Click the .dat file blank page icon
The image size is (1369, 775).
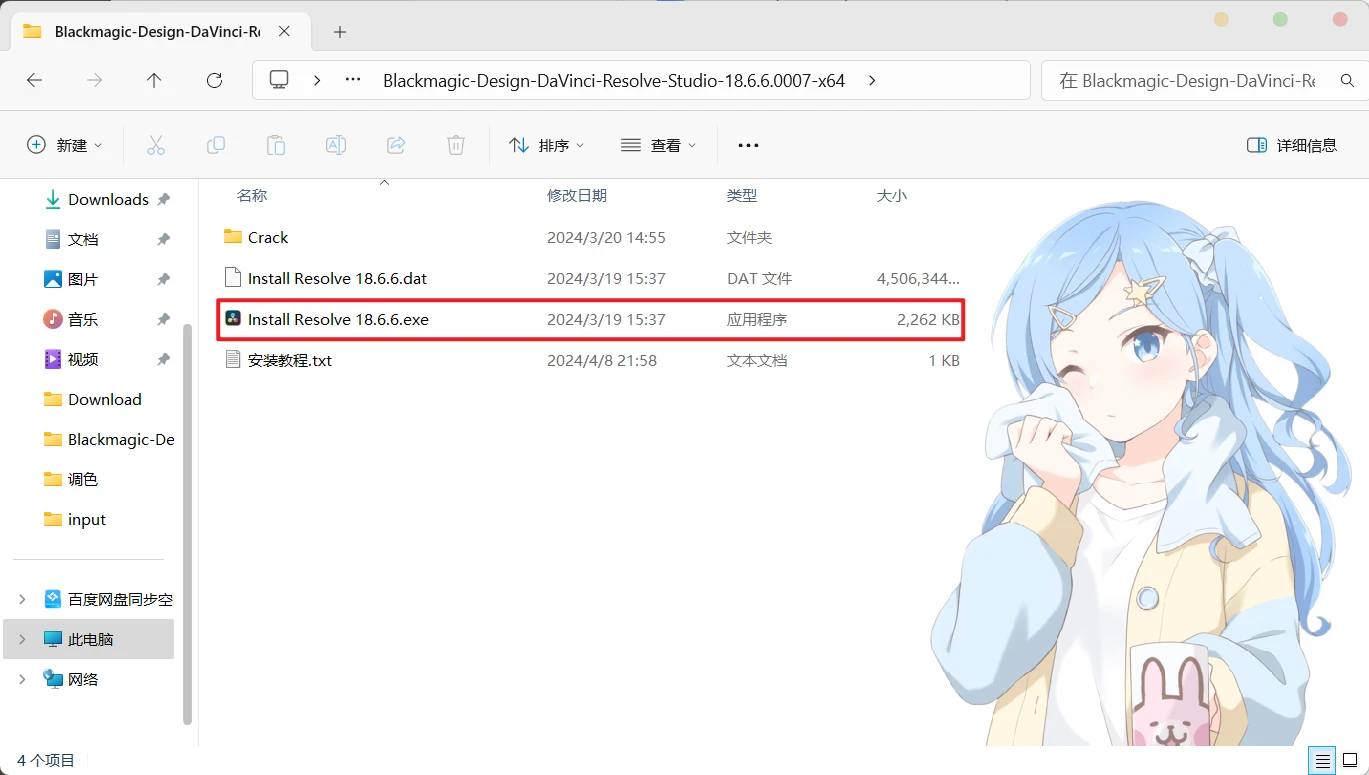point(233,277)
